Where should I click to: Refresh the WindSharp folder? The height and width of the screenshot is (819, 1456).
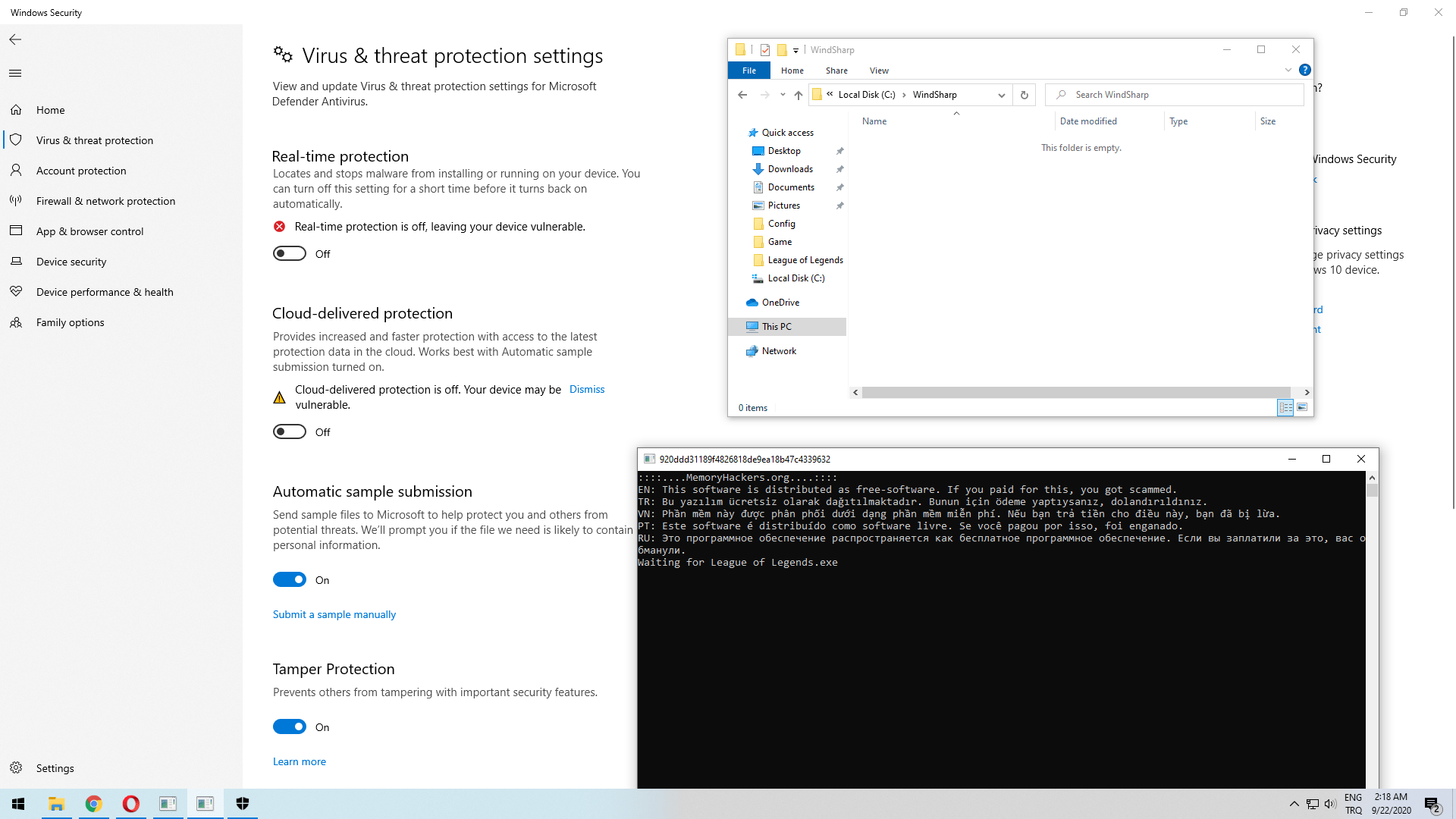point(1024,95)
